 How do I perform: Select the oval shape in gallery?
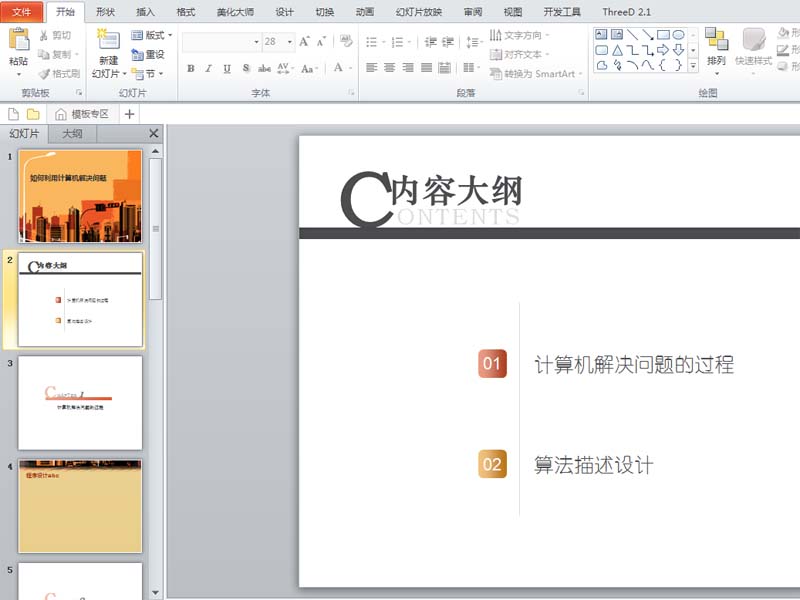pos(679,35)
